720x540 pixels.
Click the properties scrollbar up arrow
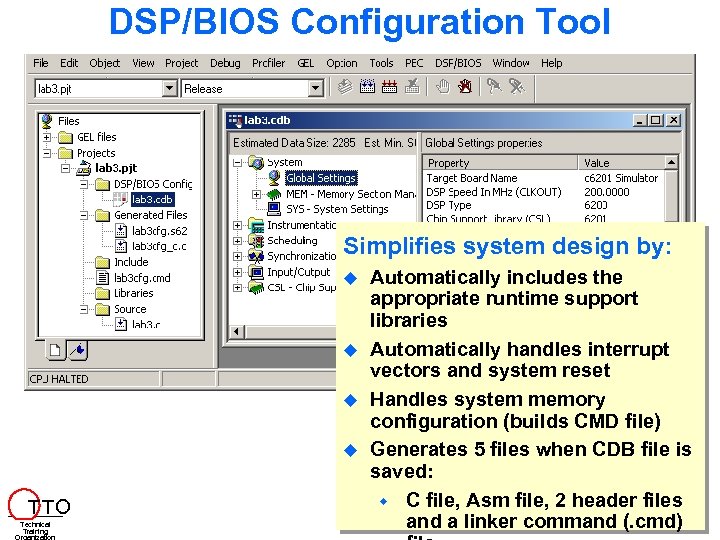671,163
